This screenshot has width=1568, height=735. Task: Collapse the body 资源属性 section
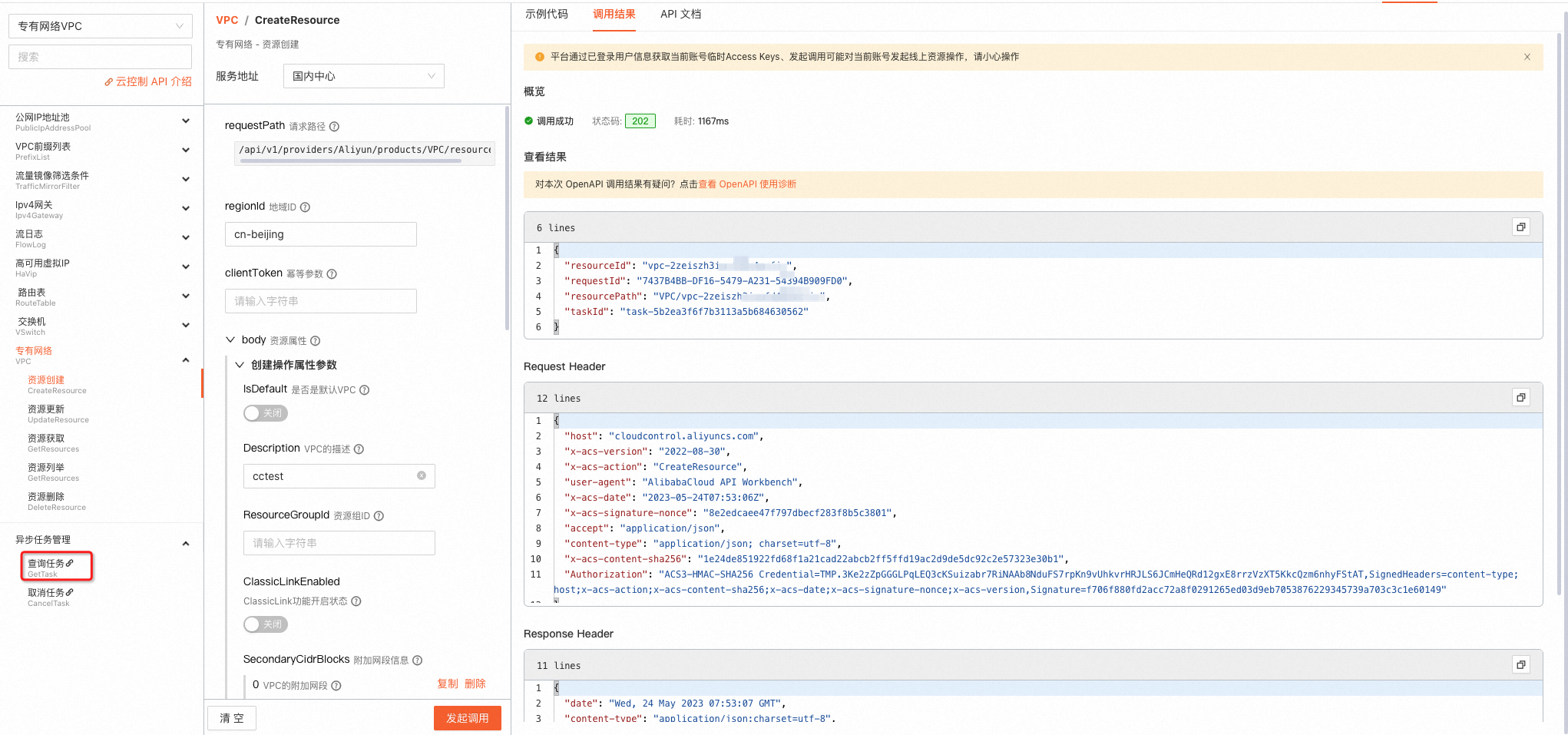[230, 339]
